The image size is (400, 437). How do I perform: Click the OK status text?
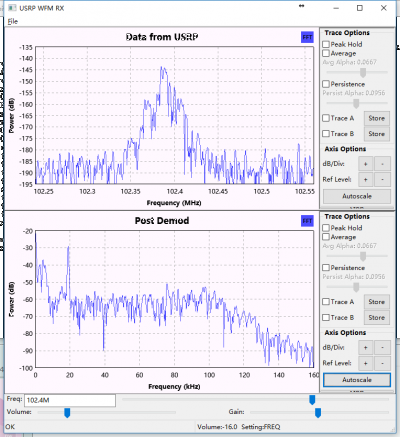[x=10, y=427]
